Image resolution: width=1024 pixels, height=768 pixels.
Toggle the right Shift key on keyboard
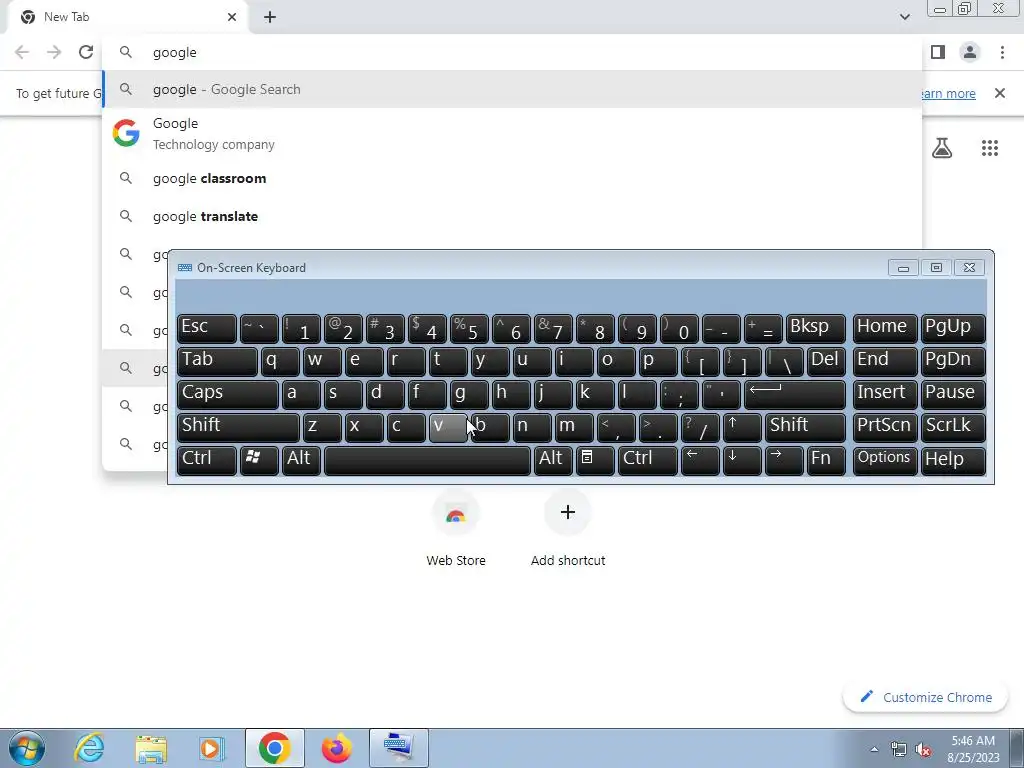point(805,427)
